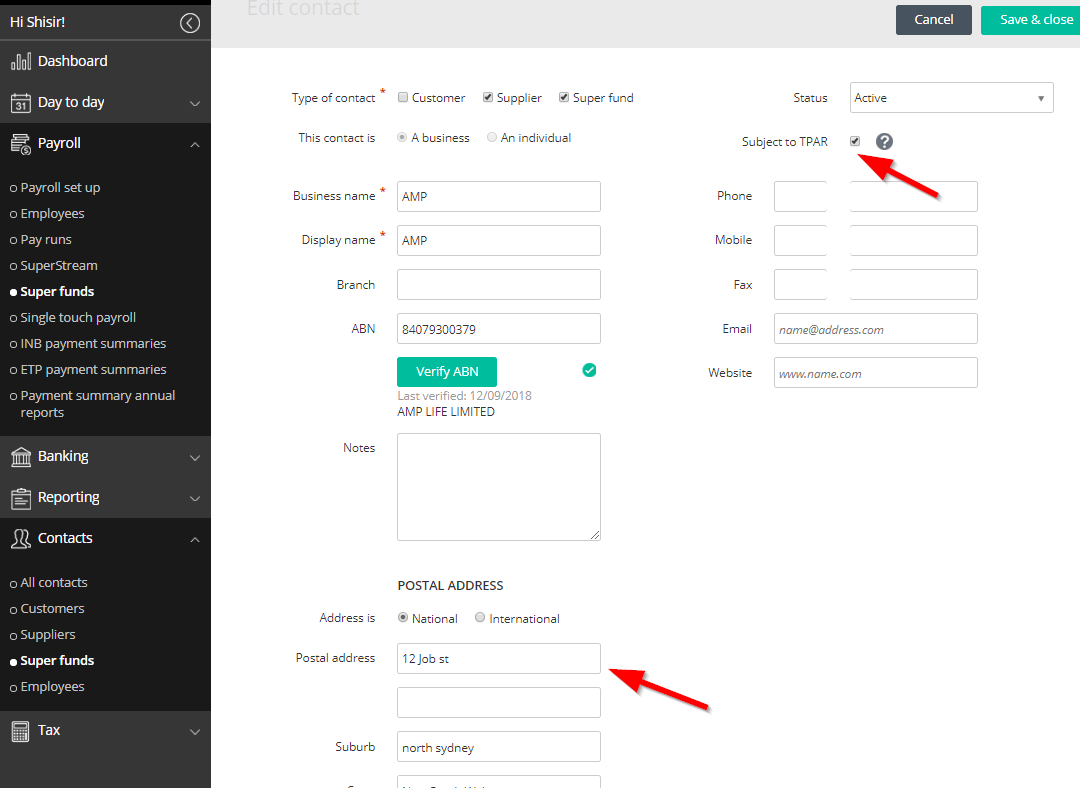Screen dimensions: 1080x788
Task: Open the TPAR help question mark icon
Action: click(884, 141)
